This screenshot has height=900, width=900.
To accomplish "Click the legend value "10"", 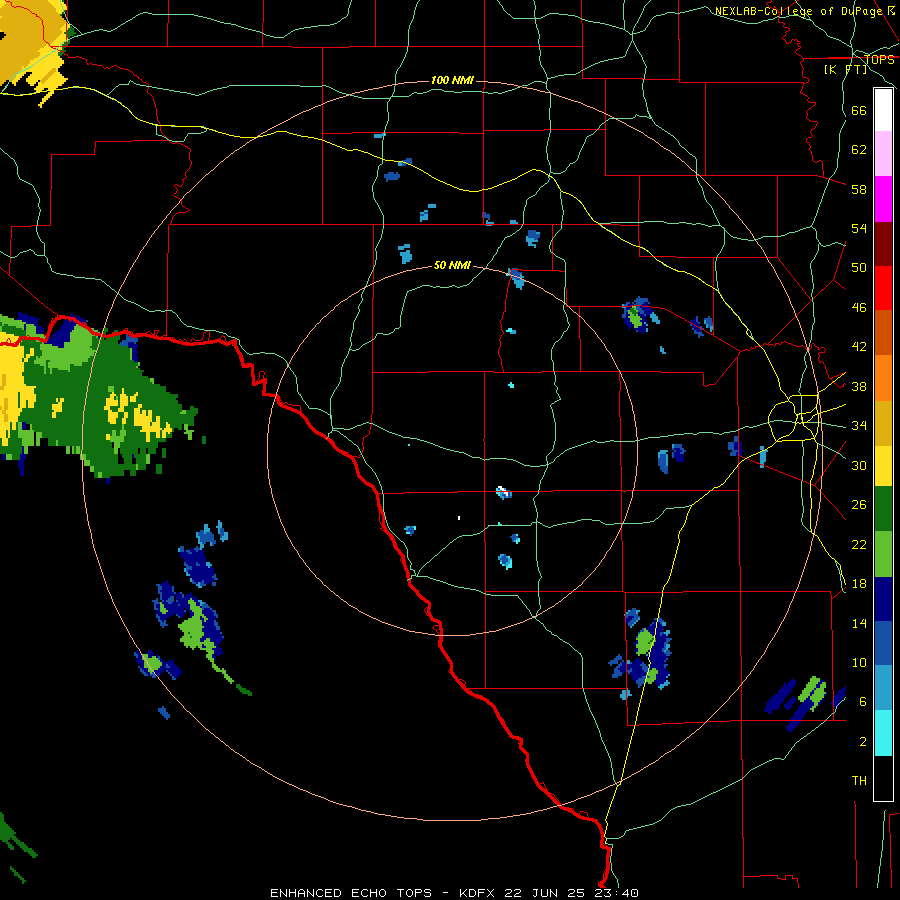I will (859, 662).
